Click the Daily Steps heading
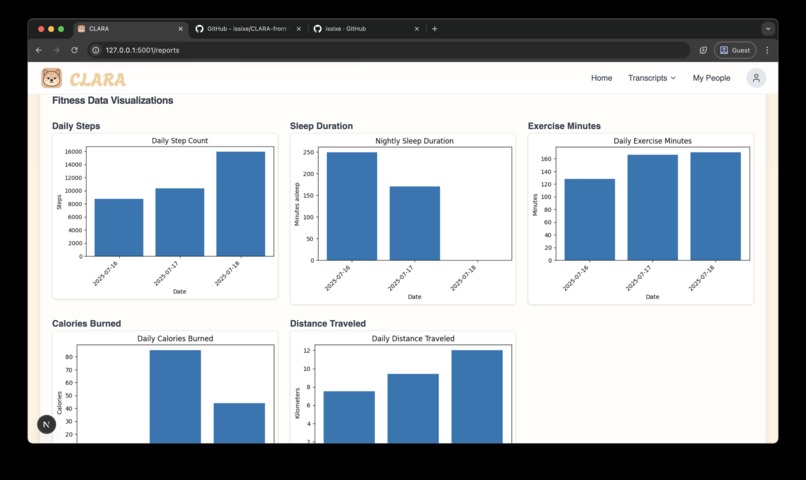 (76, 126)
